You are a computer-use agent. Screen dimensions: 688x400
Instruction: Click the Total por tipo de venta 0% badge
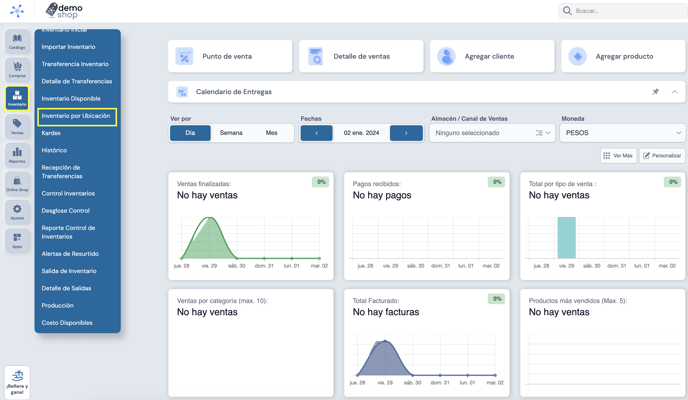click(672, 182)
